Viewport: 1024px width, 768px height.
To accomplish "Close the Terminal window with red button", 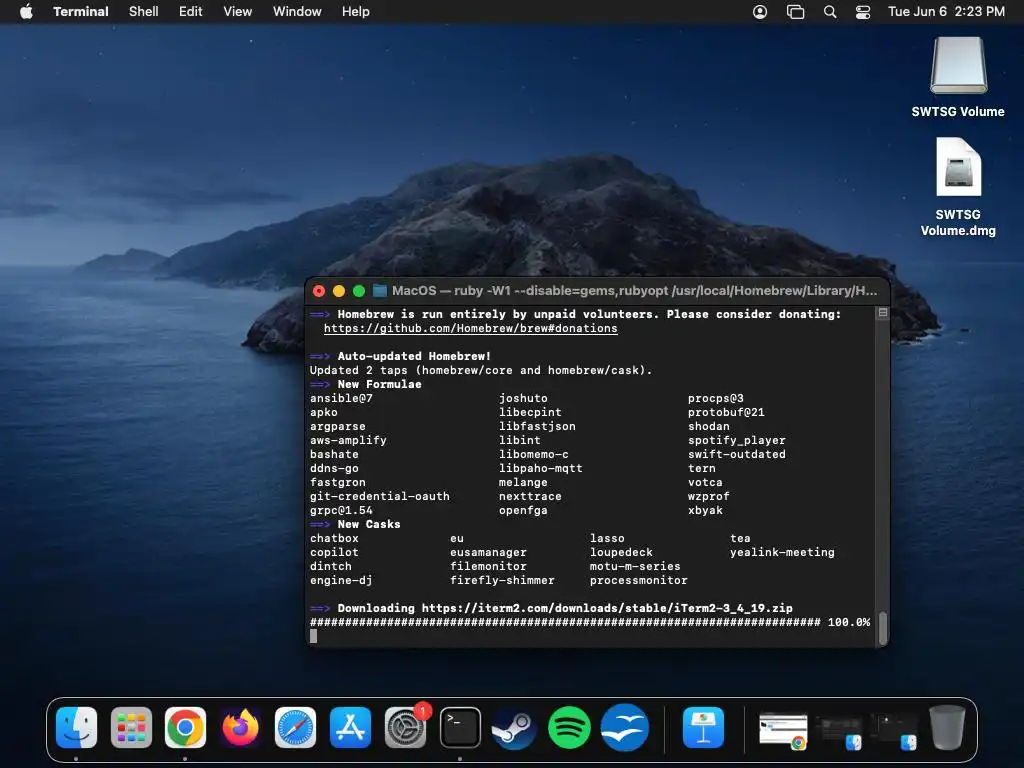I will [319, 291].
